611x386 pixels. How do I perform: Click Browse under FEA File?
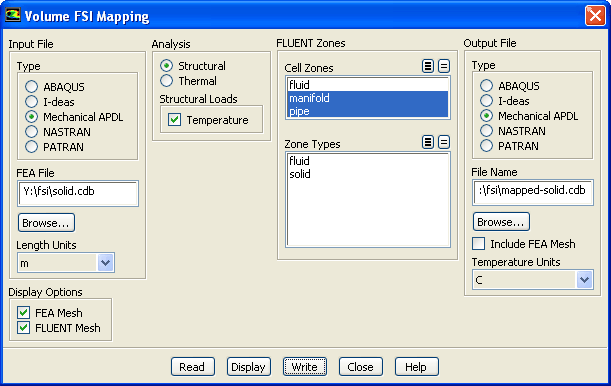46,223
